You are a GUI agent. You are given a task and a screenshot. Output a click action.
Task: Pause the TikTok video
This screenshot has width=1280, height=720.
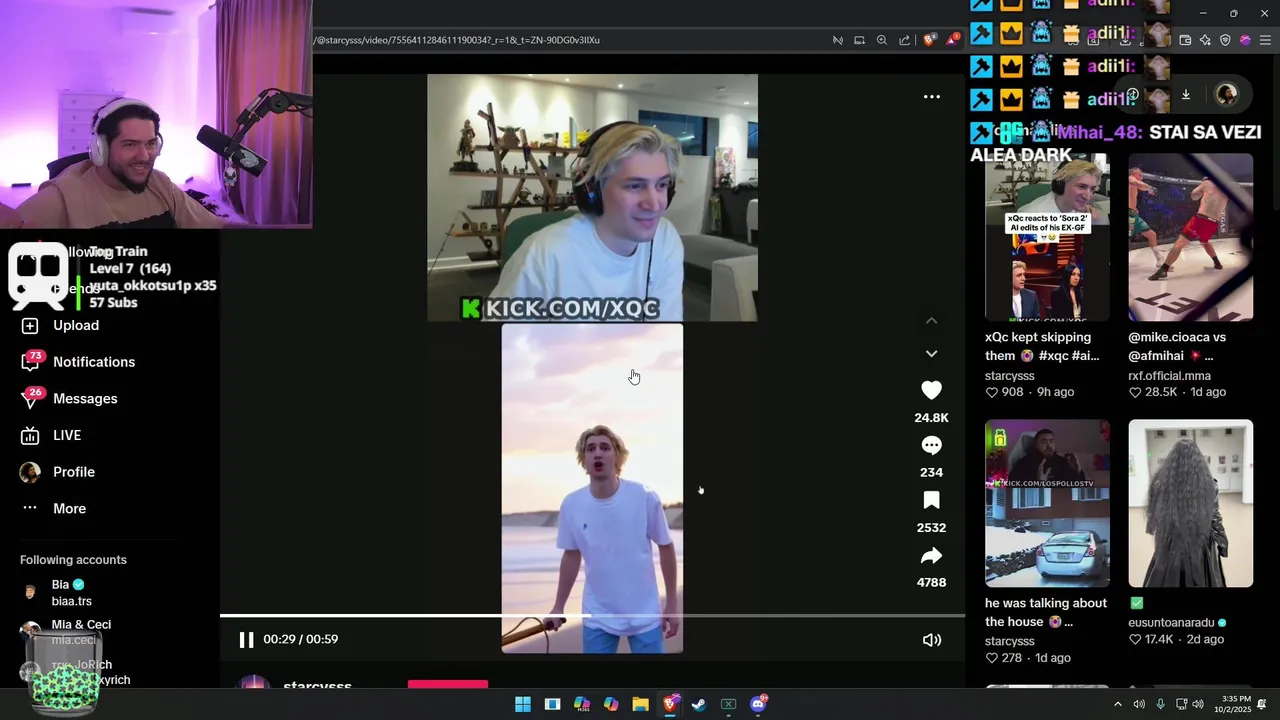point(246,640)
